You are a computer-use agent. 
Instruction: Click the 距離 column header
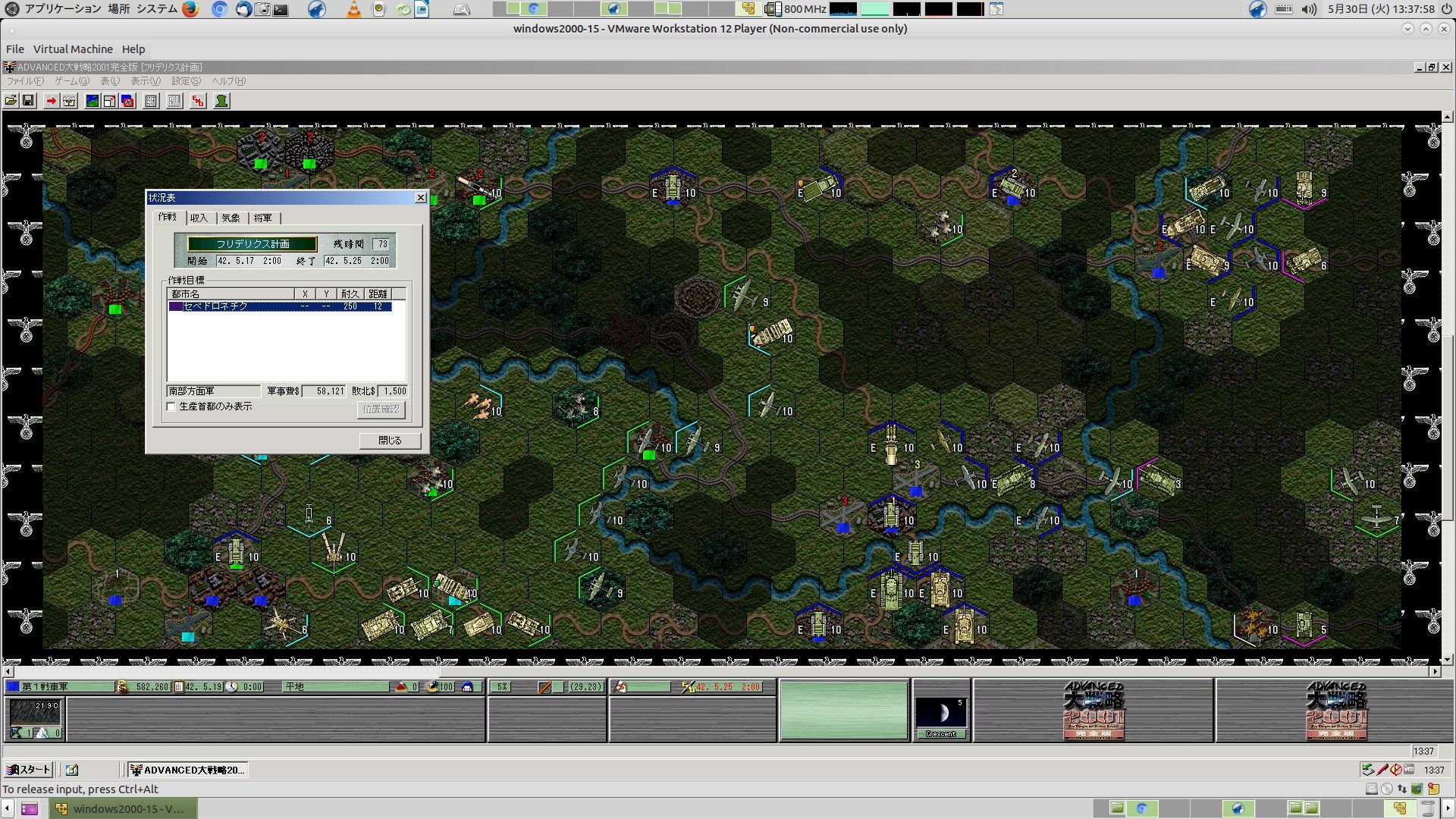[378, 294]
